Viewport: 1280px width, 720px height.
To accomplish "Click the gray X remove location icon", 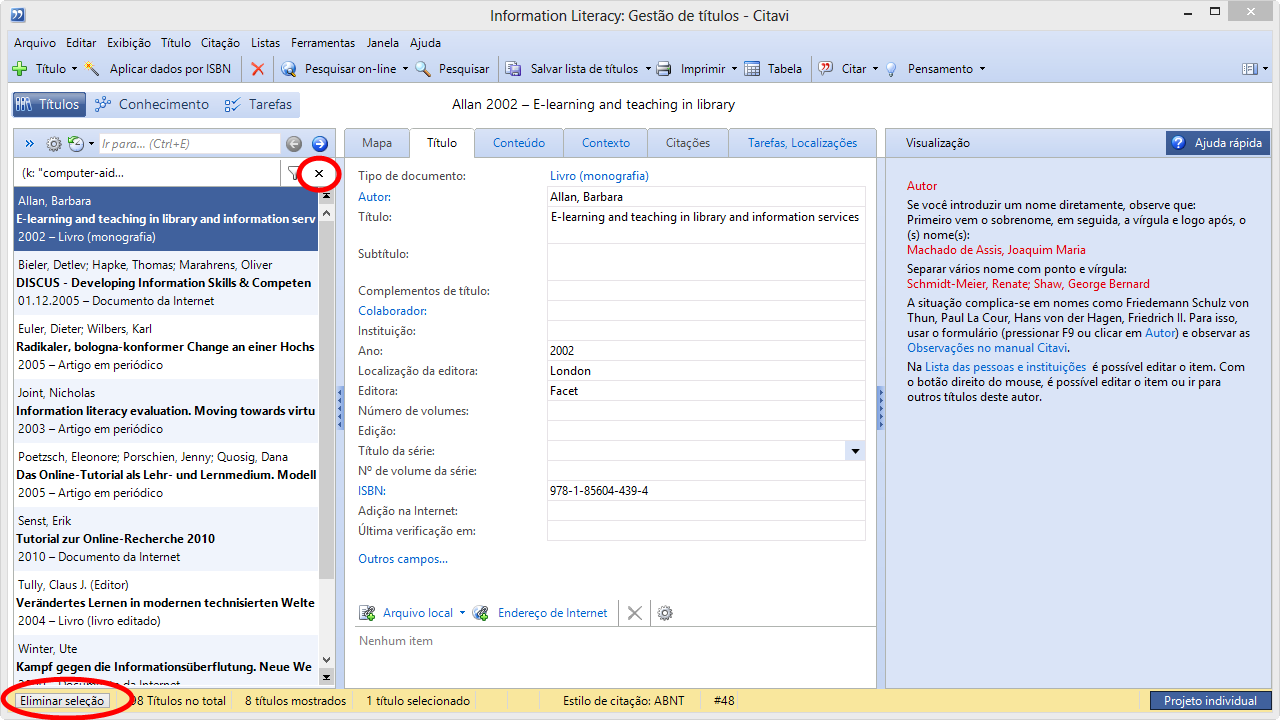I will coord(634,613).
